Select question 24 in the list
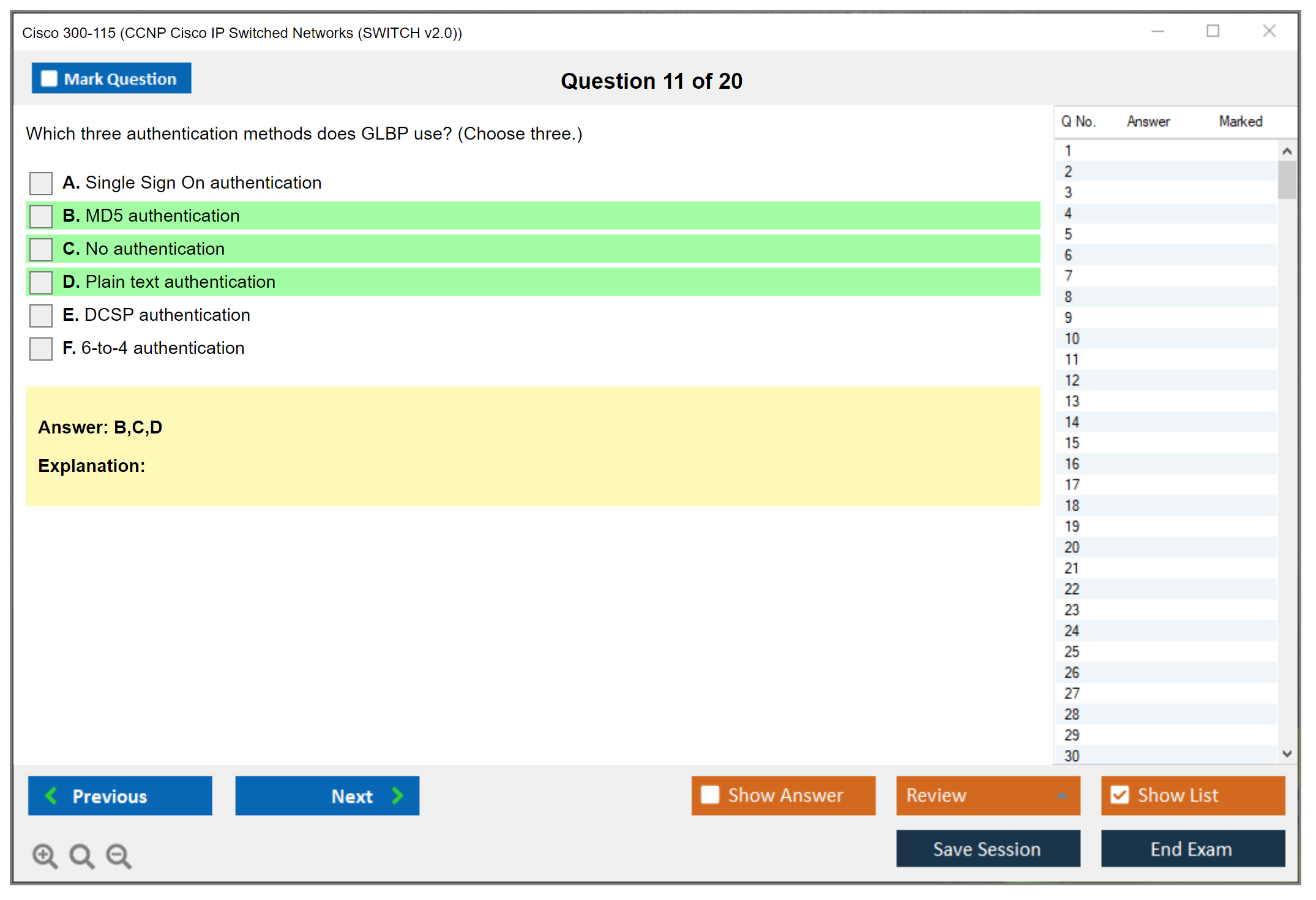Image resolution: width=1316 pixels, height=900 pixels. 1072,631
